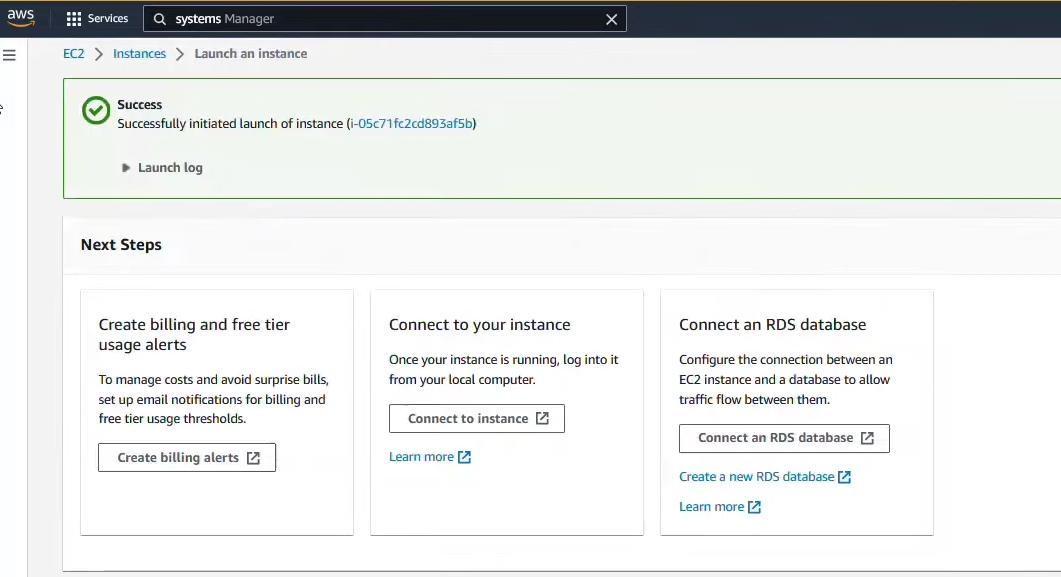Open the sidebar hamburger icon
Image resolution: width=1061 pixels, height=577 pixels.
(x=10, y=55)
